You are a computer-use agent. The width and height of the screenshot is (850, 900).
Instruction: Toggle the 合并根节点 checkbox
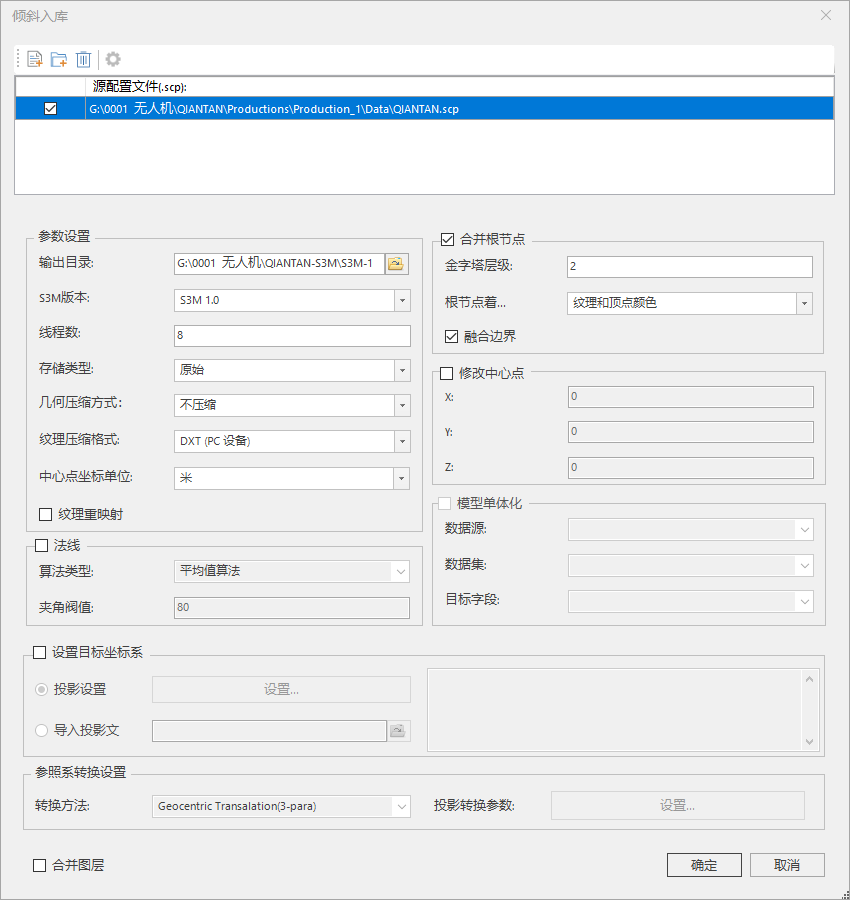point(448,239)
